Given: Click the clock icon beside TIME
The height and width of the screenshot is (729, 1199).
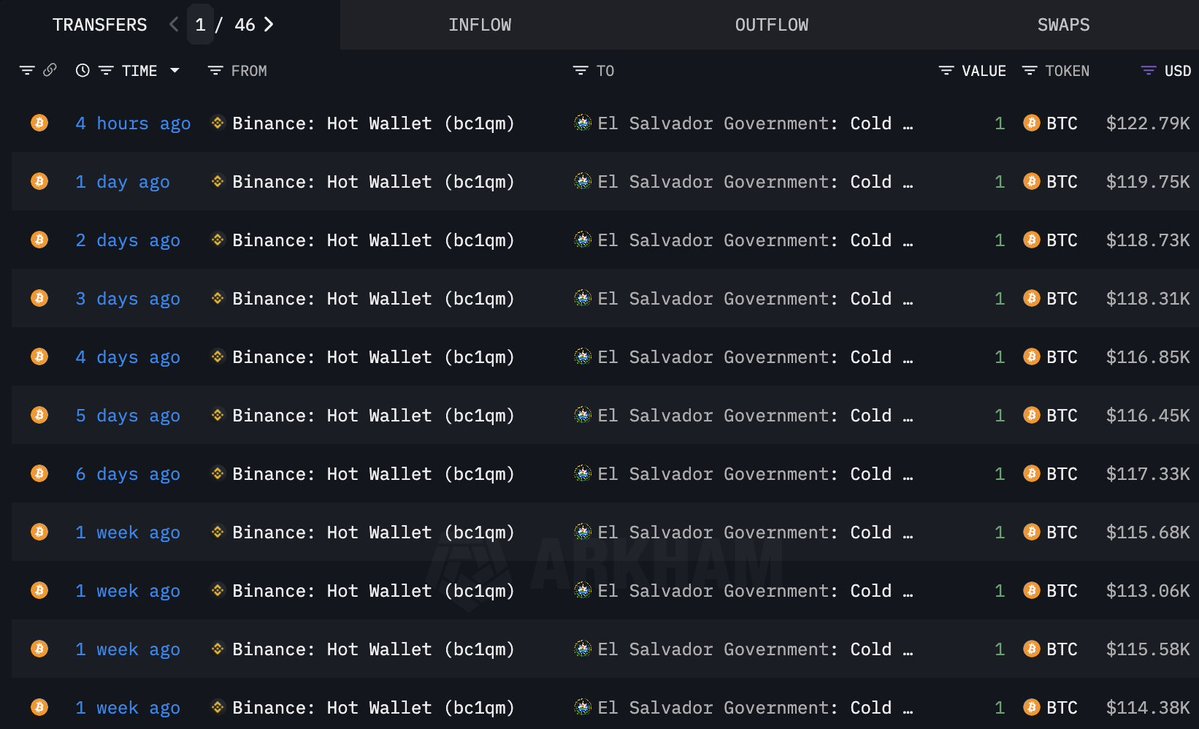Looking at the screenshot, I should pos(83,70).
